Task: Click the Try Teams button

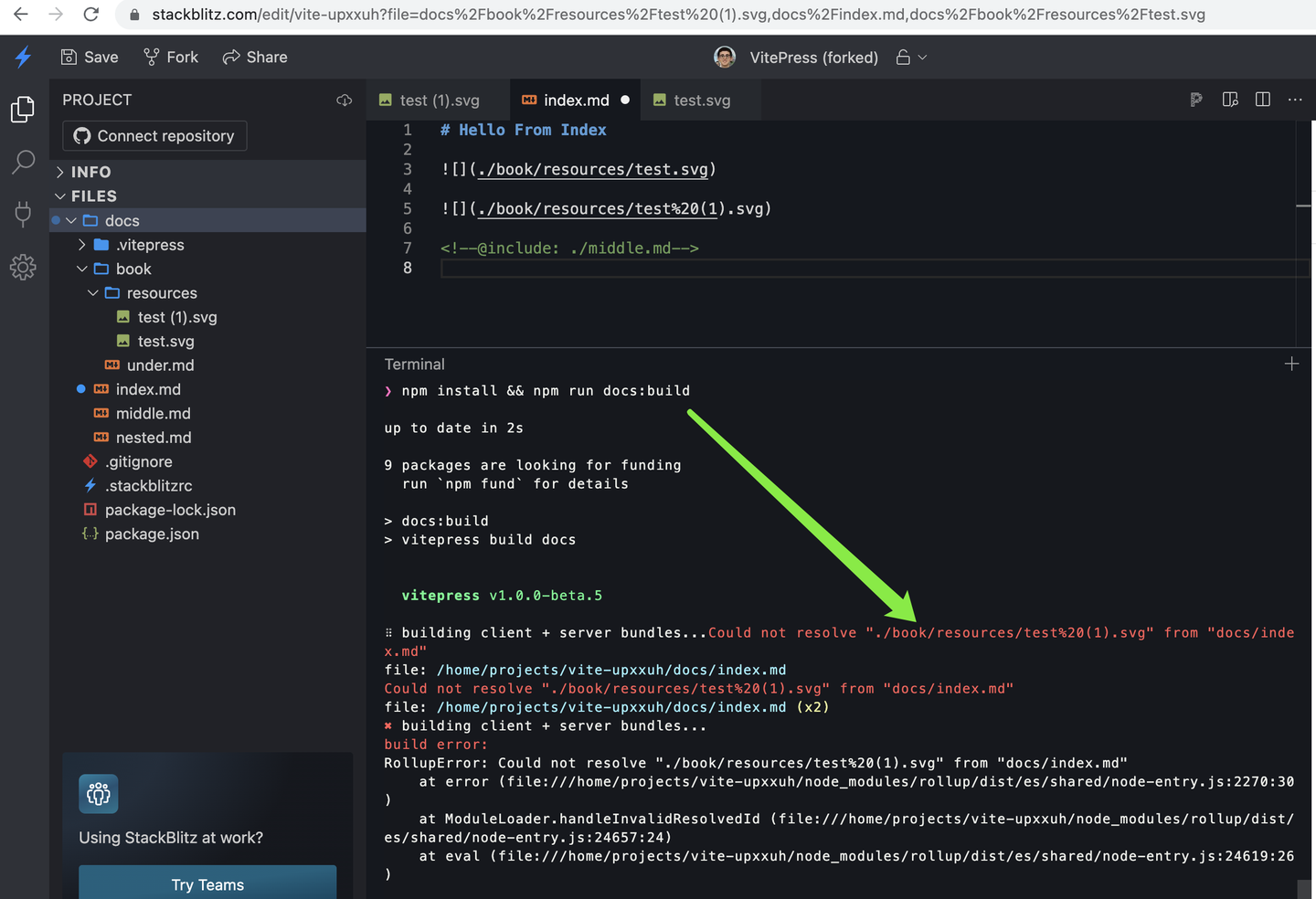Action: coord(207,883)
